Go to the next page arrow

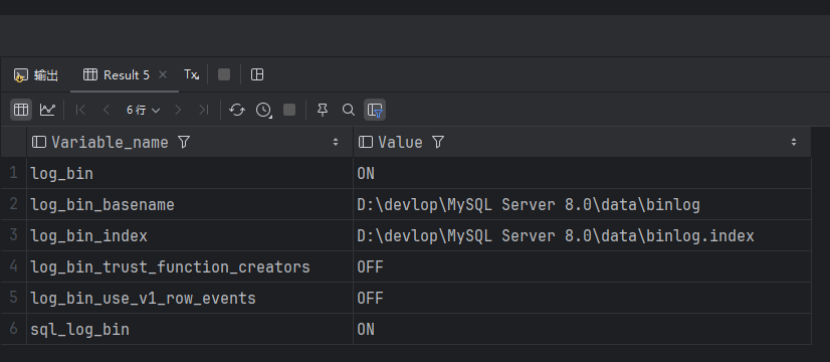tap(178, 110)
